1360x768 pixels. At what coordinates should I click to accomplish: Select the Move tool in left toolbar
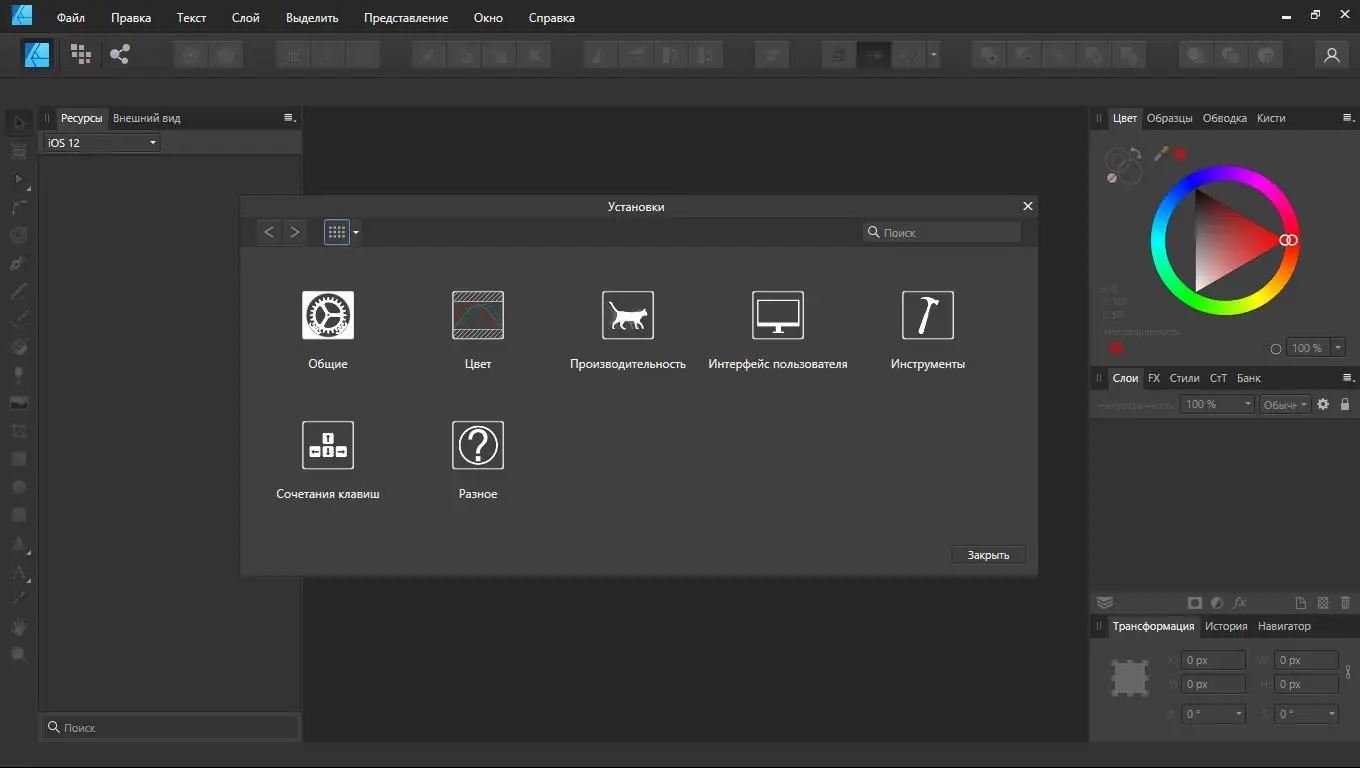coord(18,123)
